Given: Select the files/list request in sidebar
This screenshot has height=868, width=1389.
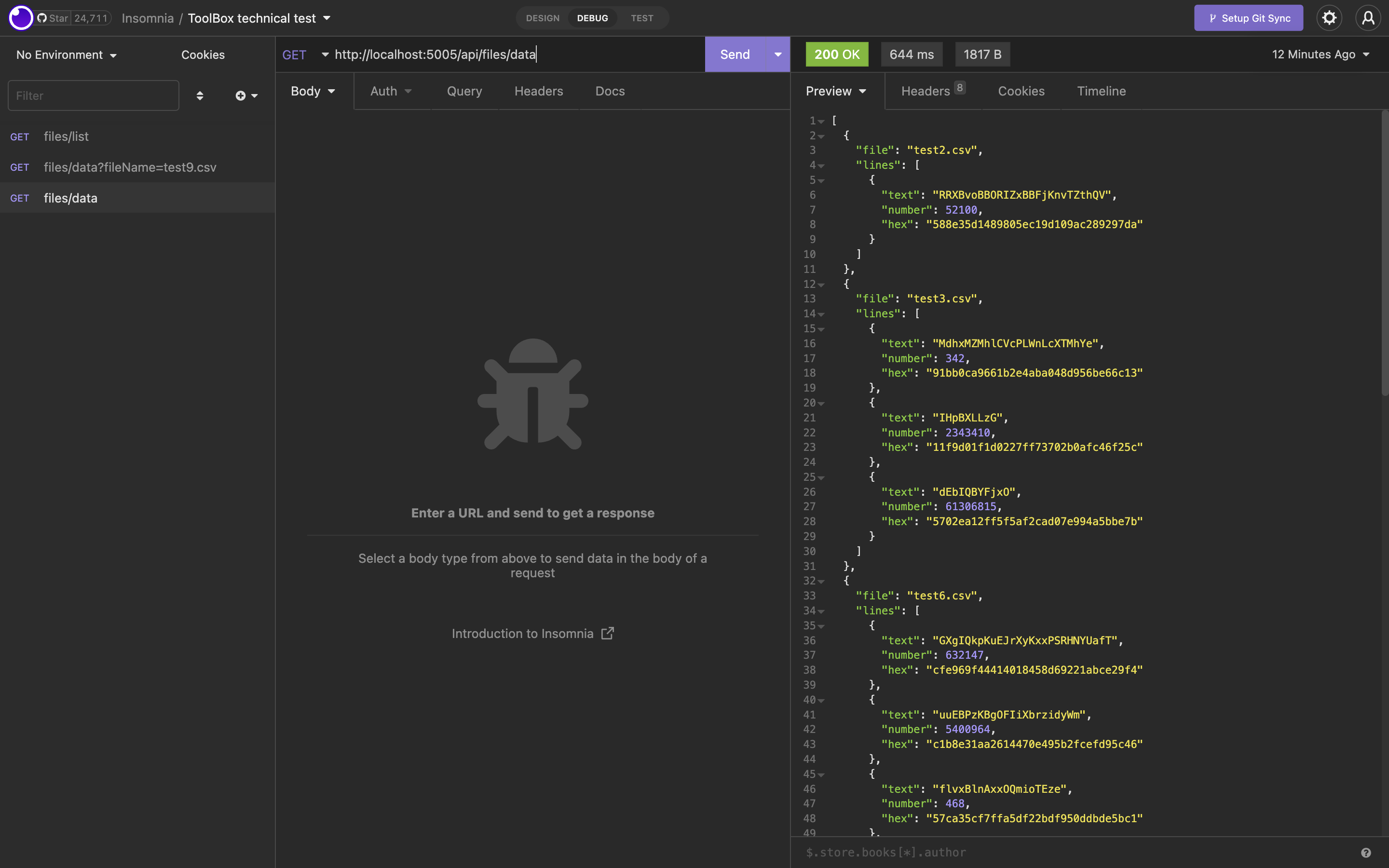Looking at the screenshot, I should 67,136.
